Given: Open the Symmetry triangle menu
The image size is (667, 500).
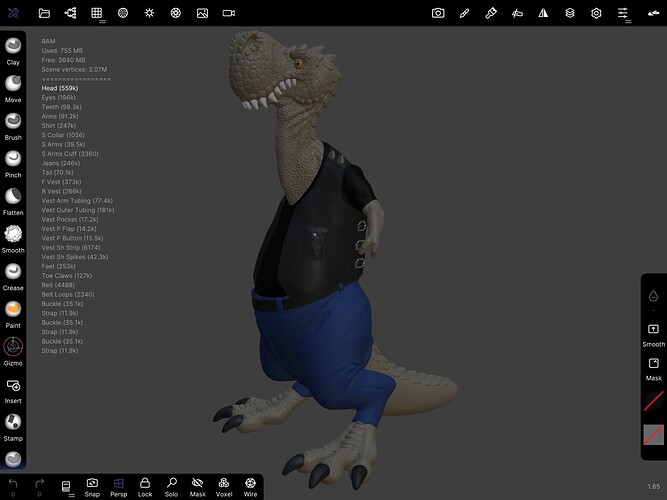Looking at the screenshot, I should tap(543, 13).
